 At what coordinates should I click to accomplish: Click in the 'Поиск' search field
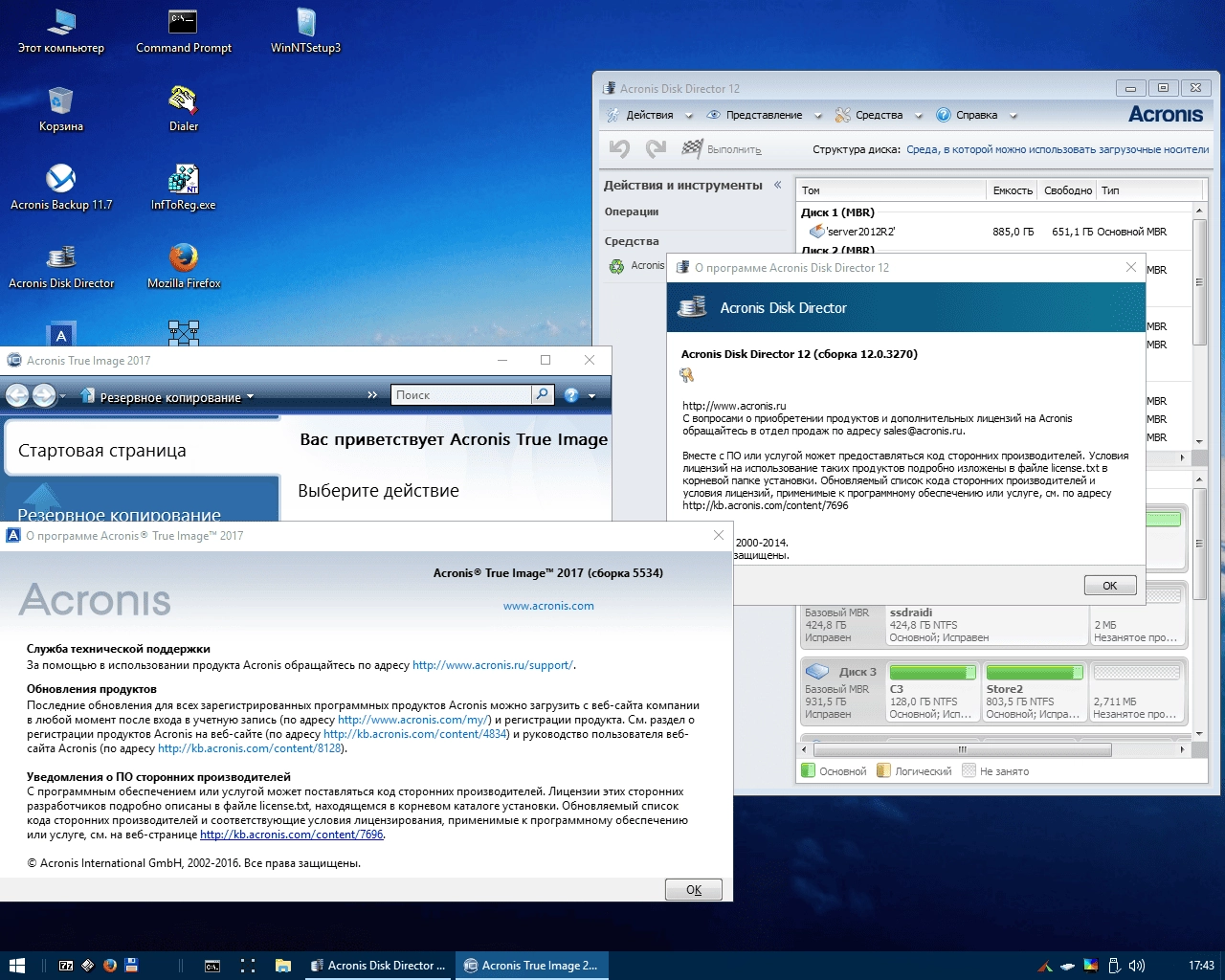tap(461, 394)
